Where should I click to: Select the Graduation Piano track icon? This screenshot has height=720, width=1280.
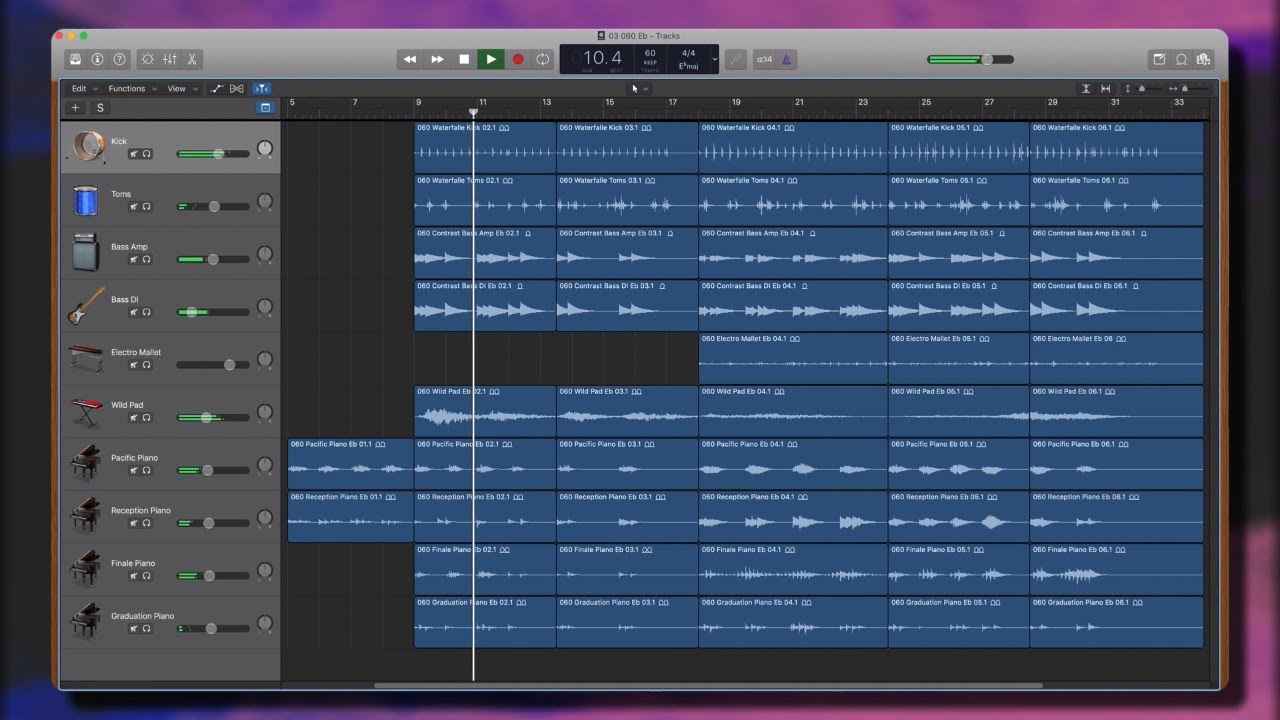coord(86,623)
